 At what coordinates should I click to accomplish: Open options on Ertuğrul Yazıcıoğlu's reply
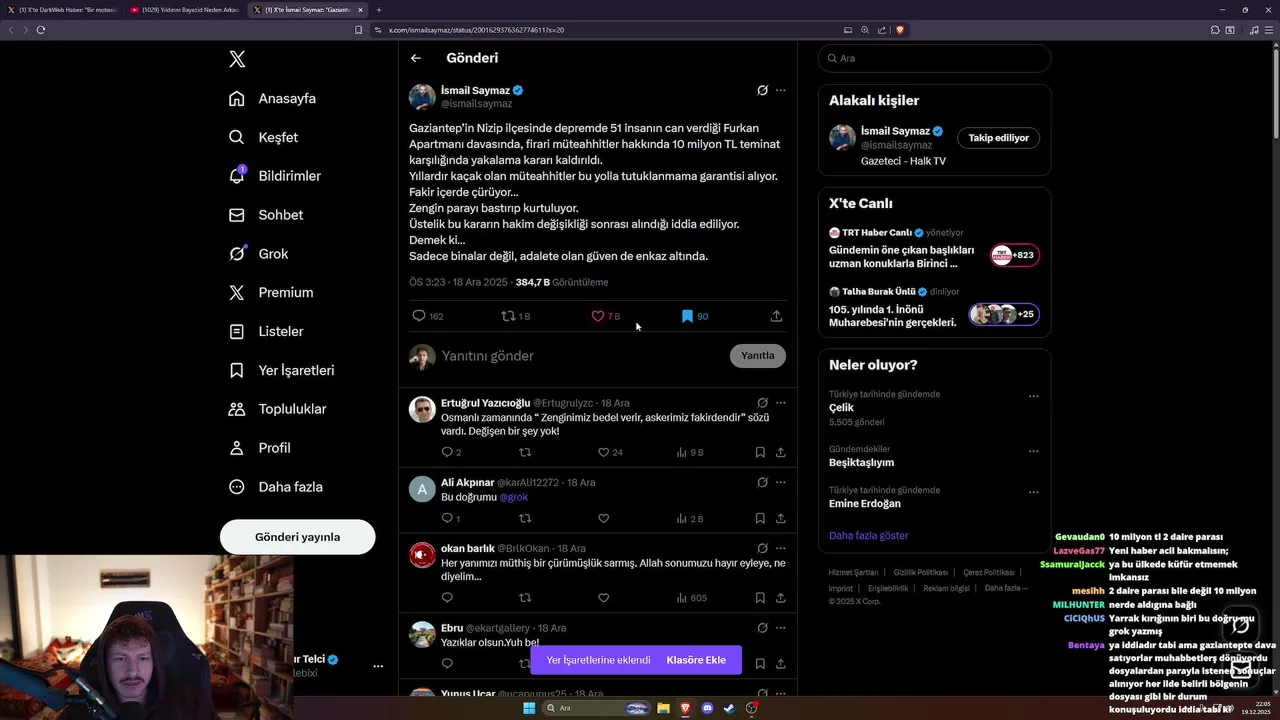pyautogui.click(x=781, y=403)
